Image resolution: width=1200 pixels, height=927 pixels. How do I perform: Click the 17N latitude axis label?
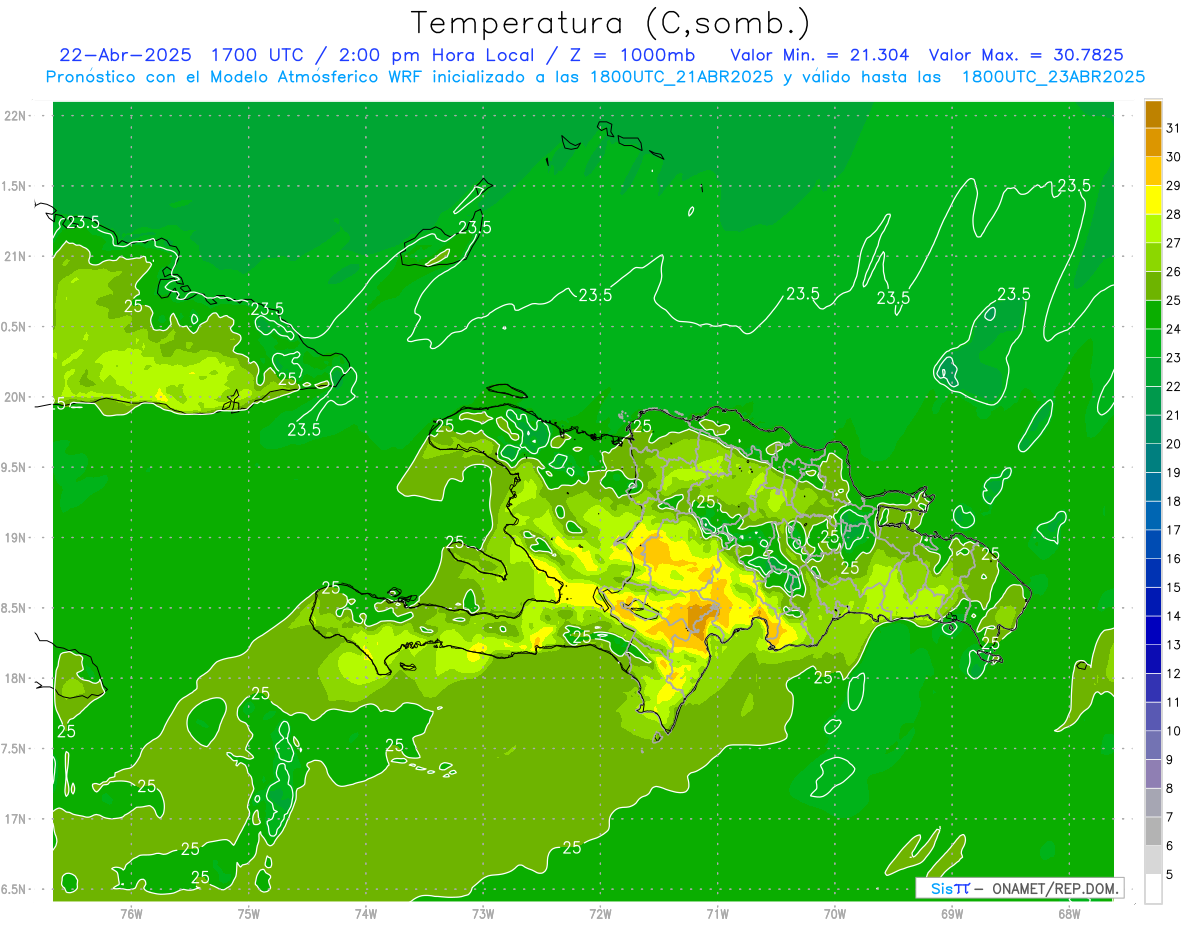pyautogui.click(x=14, y=819)
